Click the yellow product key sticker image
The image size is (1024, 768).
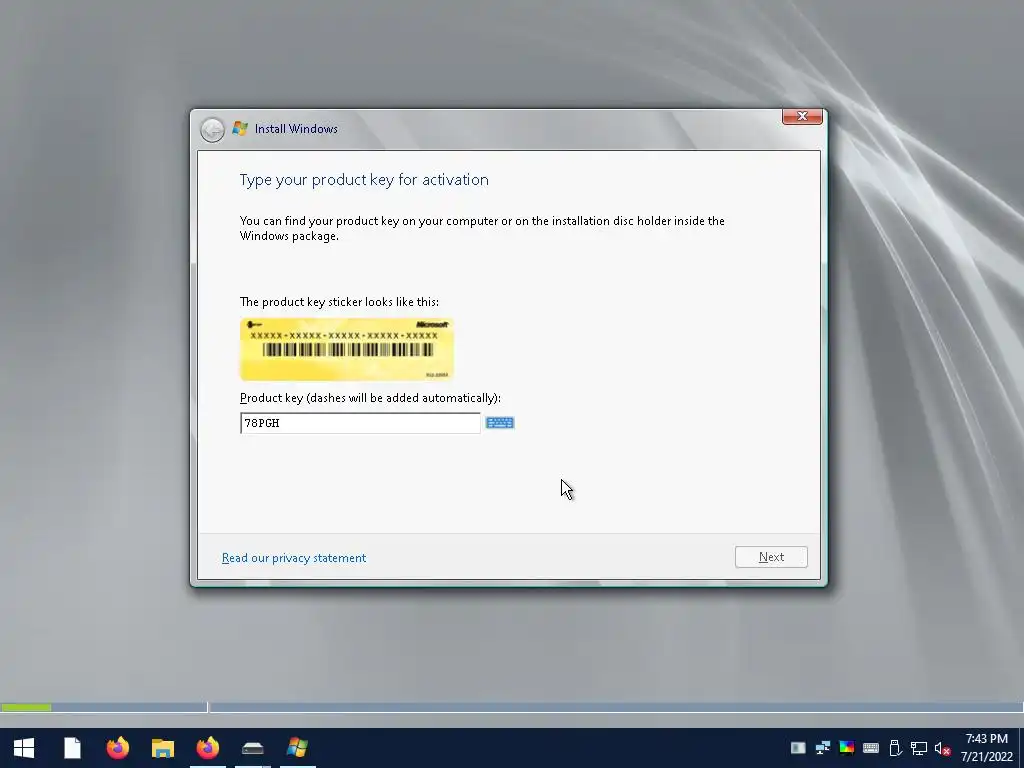347,349
